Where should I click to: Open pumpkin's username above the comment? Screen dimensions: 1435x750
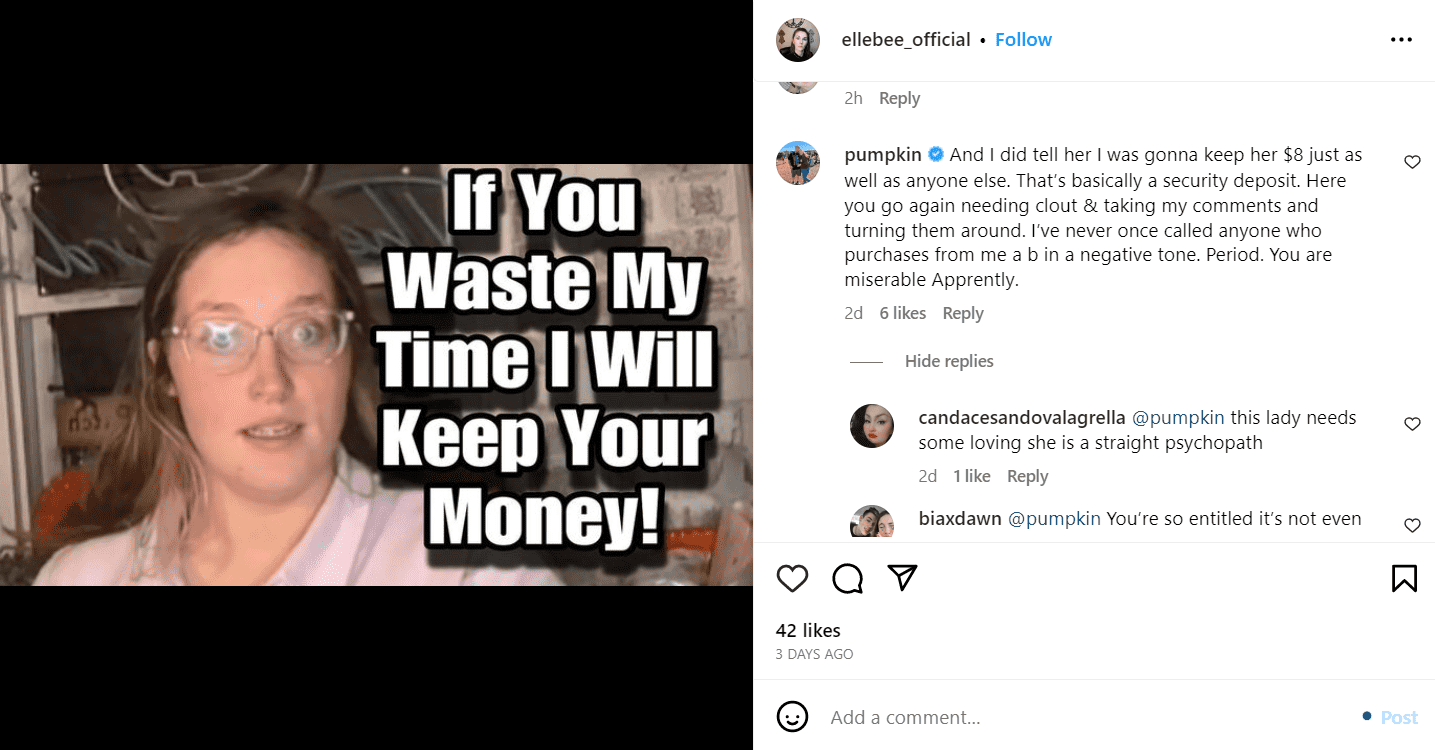(883, 154)
